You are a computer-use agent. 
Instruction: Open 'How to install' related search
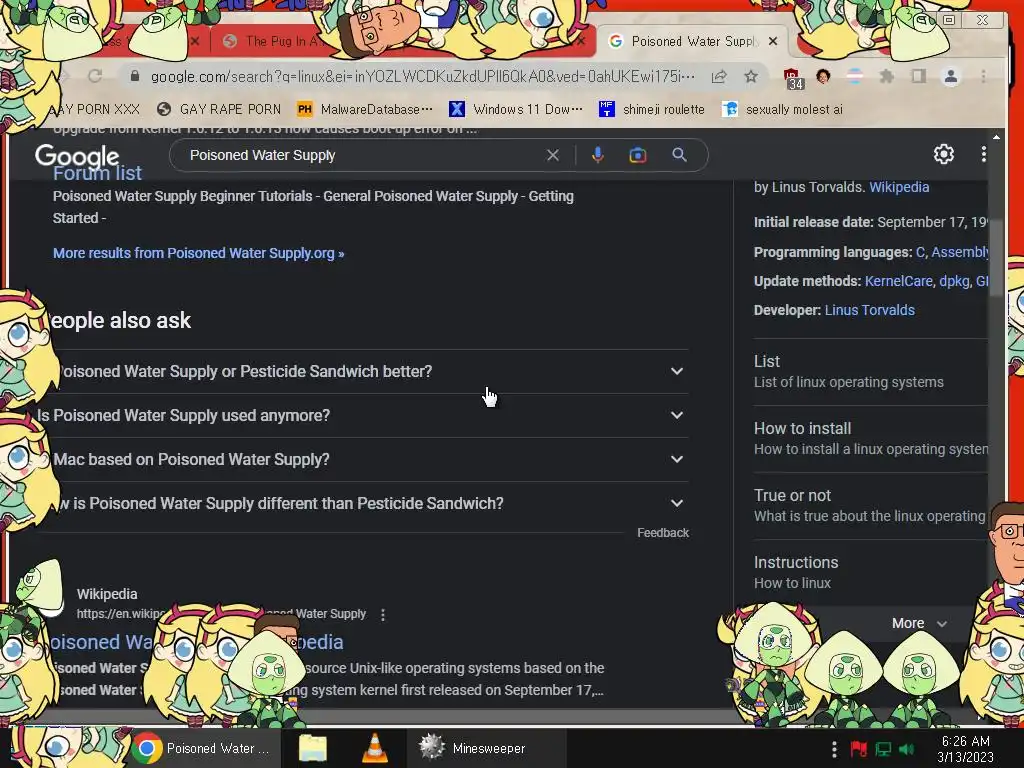click(870, 439)
